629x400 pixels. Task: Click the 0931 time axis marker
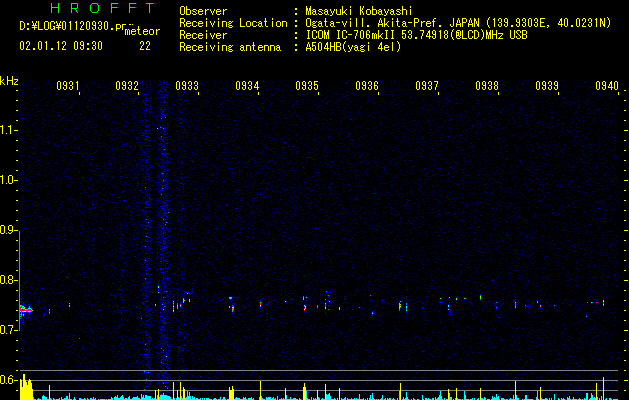click(x=67, y=86)
